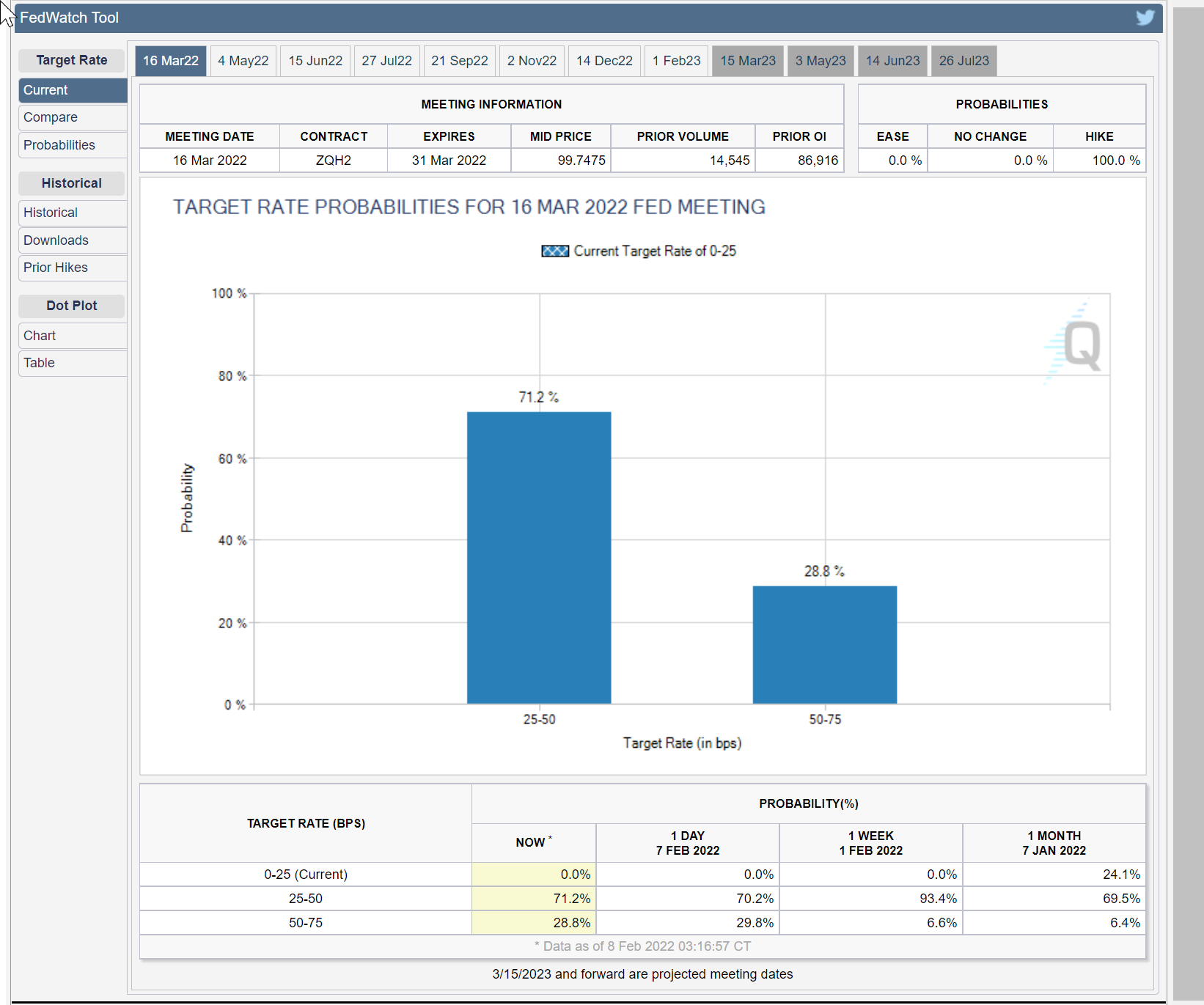Open the 4 May22 meeting tab
This screenshot has width=1204, height=1005.
[243, 61]
